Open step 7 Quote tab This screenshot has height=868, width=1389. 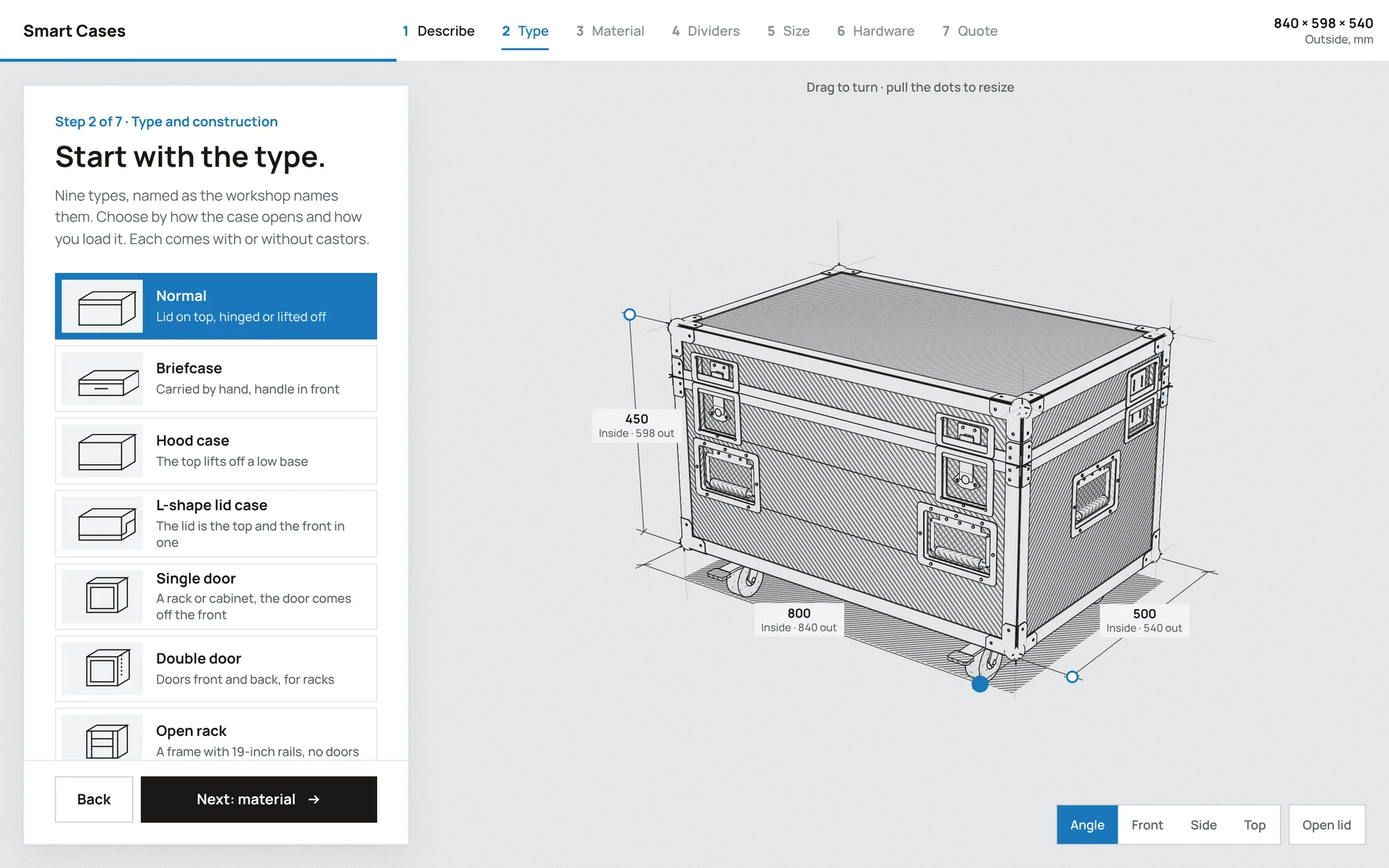[970, 31]
